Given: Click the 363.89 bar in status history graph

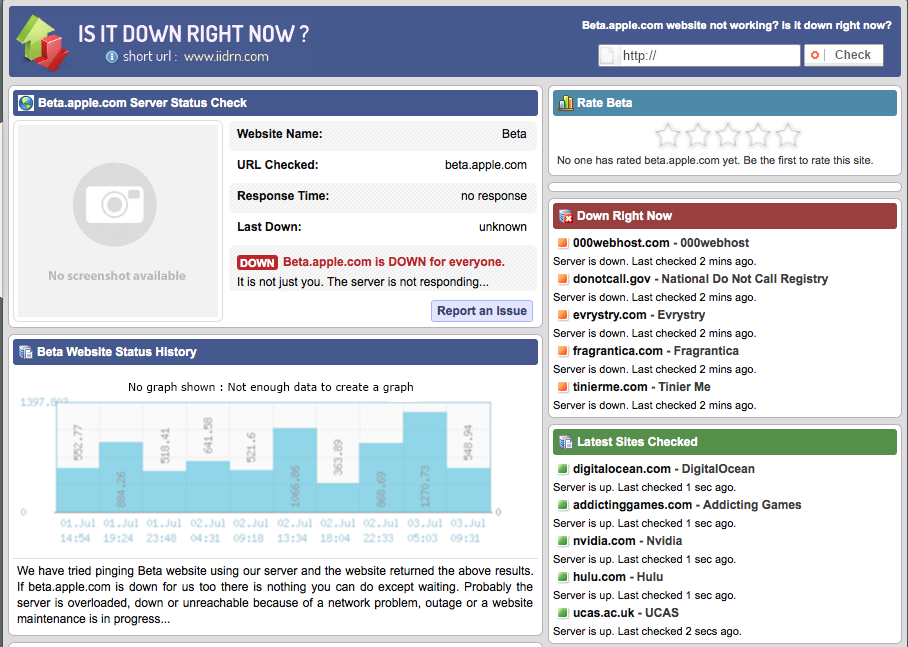Looking at the screenshot, I should pos(338,498).
